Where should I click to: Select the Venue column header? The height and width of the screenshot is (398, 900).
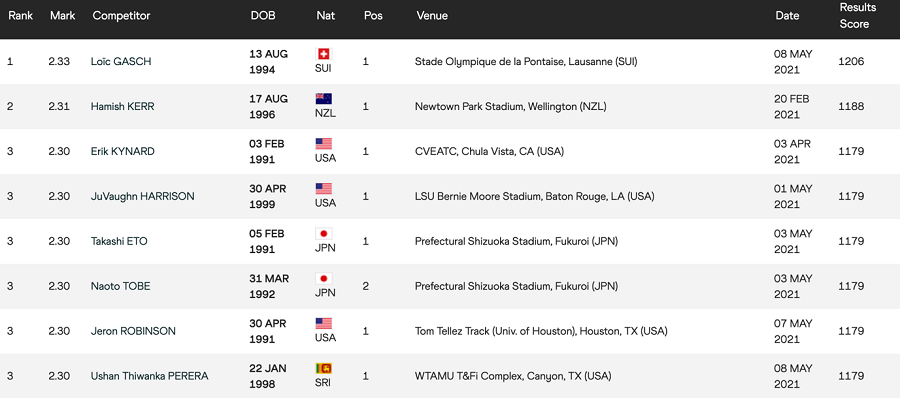coord(432,16)
